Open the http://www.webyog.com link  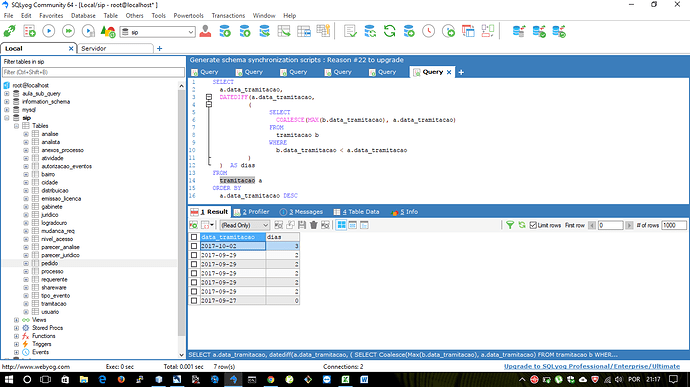[x=36, y=366]
